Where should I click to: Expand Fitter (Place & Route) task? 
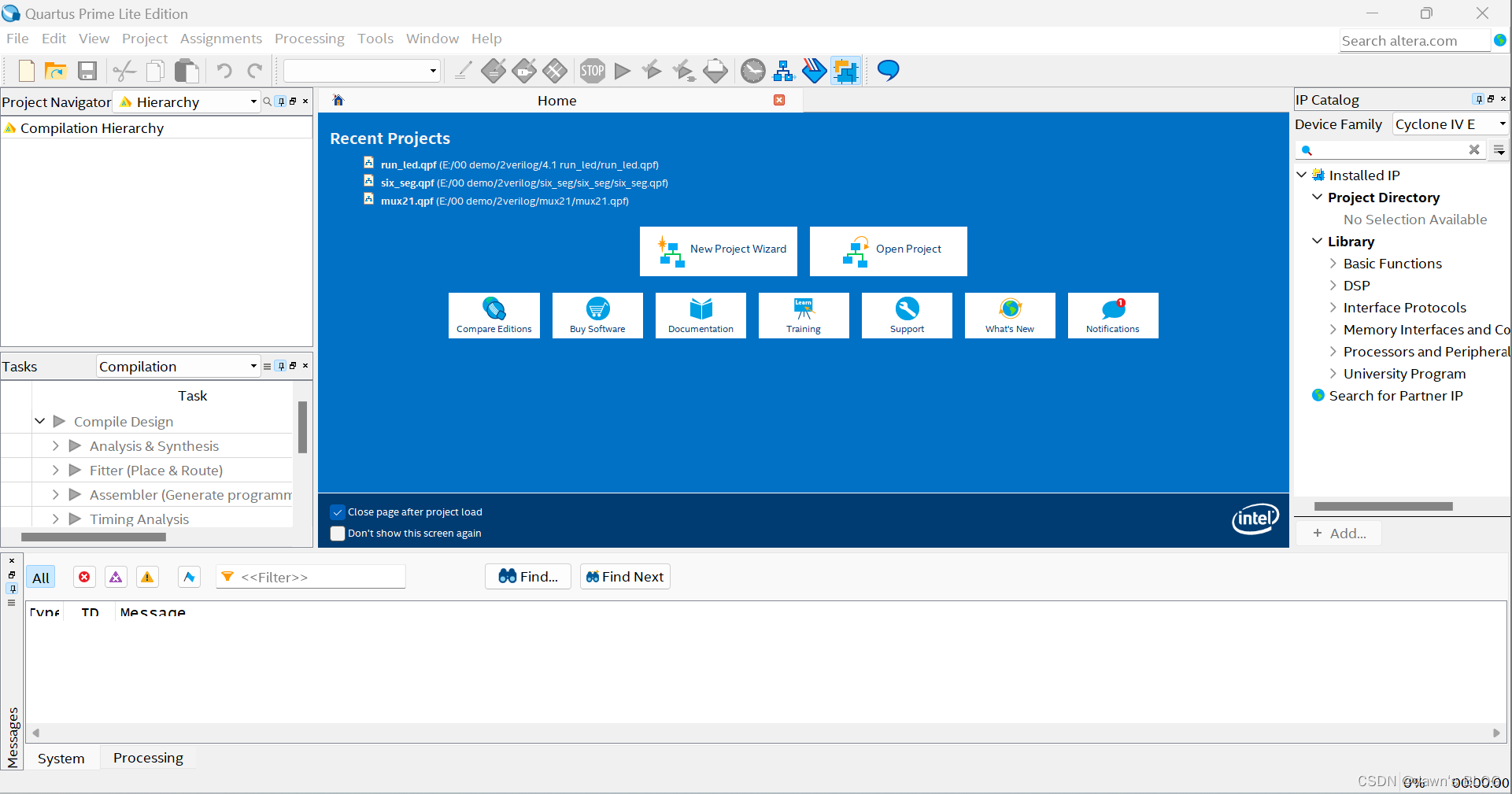tap(55, 470)
